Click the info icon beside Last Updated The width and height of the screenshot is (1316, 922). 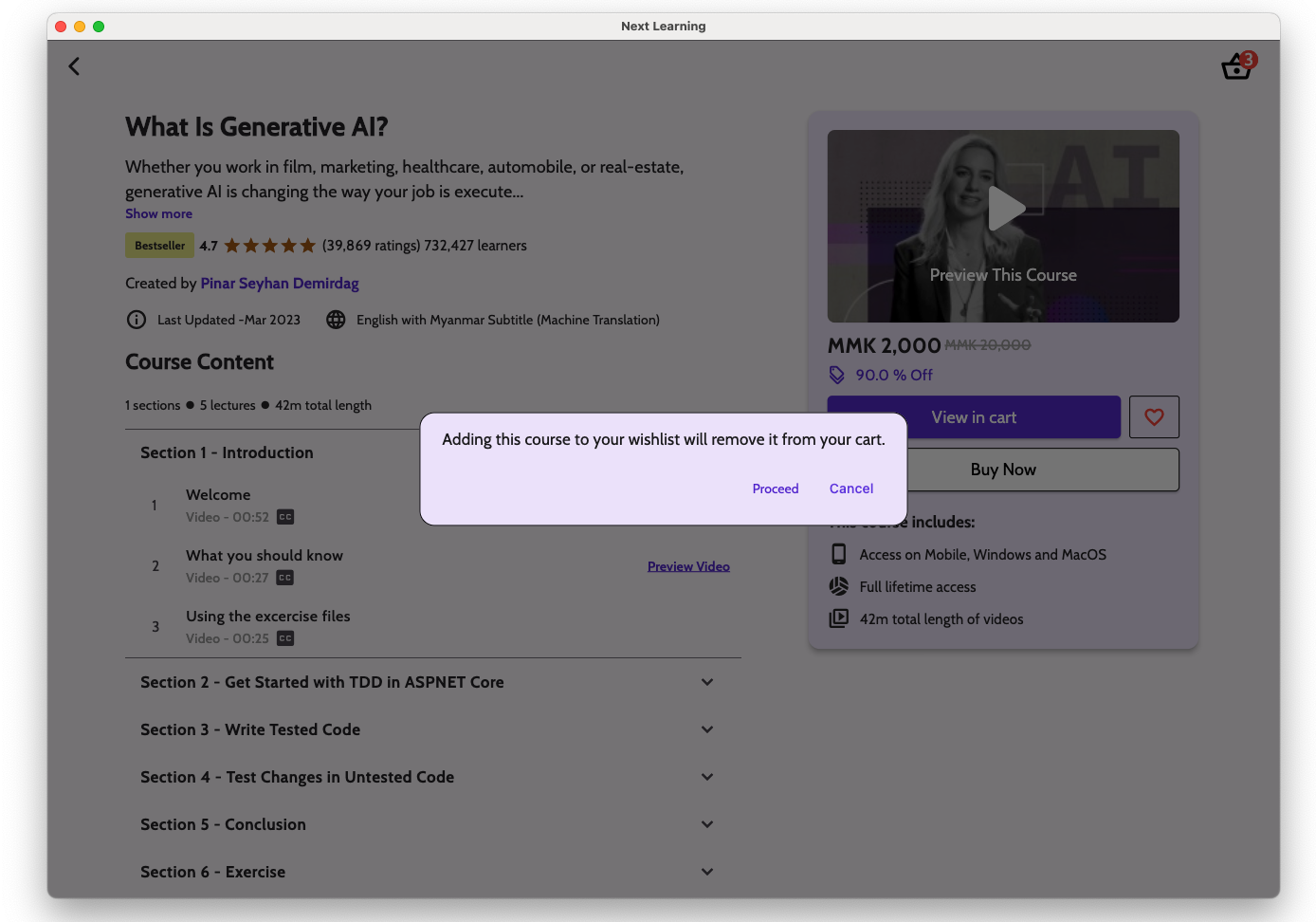pyautogui.click(x=137, y=320)
